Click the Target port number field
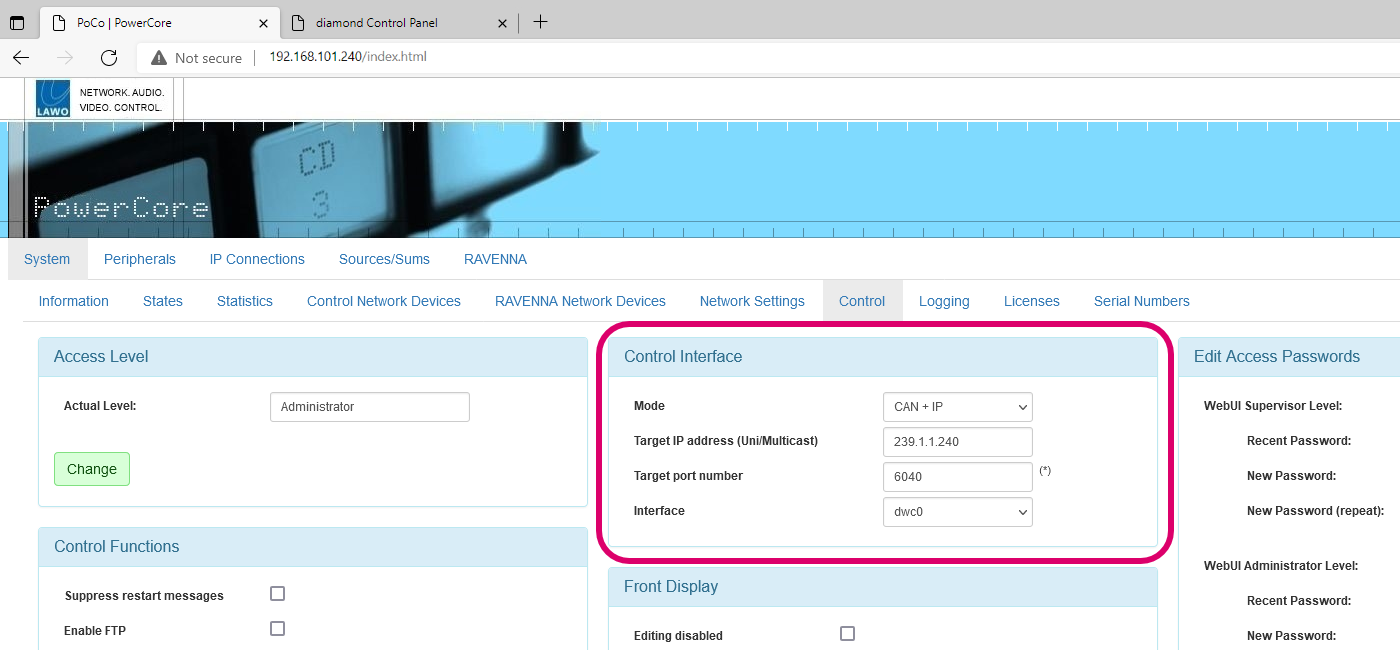The height and width of the screenshot is (650, 1400). point(957,477)
